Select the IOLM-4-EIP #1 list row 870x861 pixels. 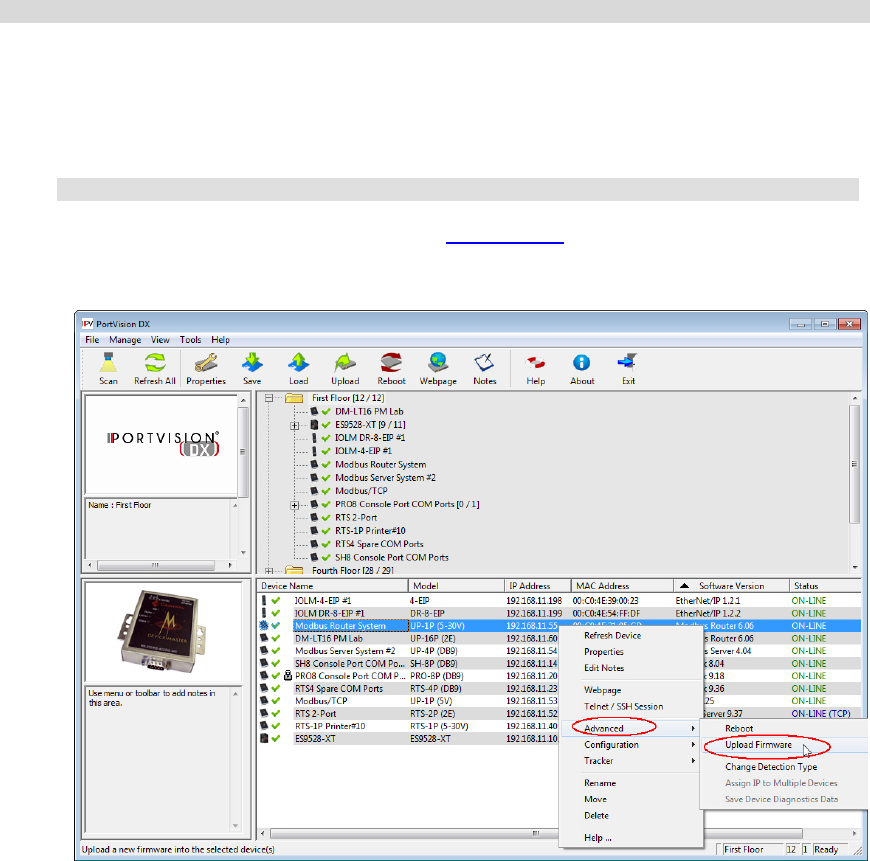click(x=559, y=600)
